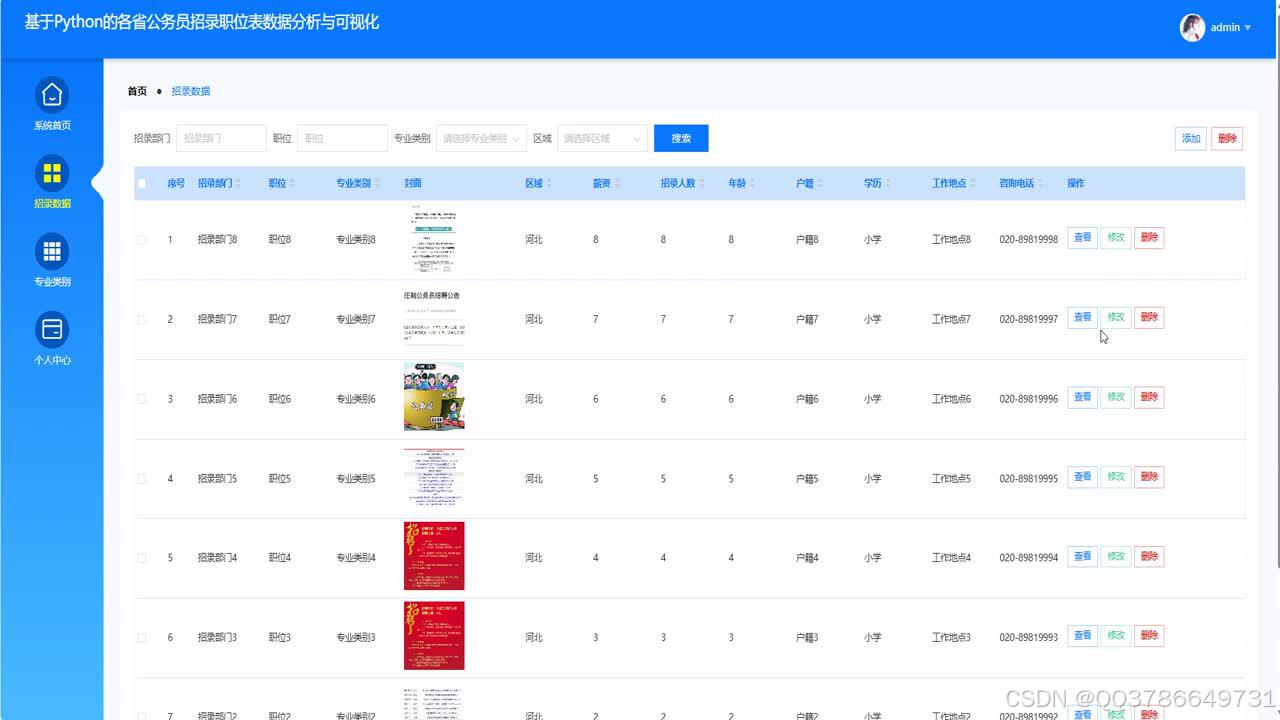Viewport: 1280px width, 720px height.
Task: Click the 招录数据 breadcrumb link
Action: pos(191,91)
